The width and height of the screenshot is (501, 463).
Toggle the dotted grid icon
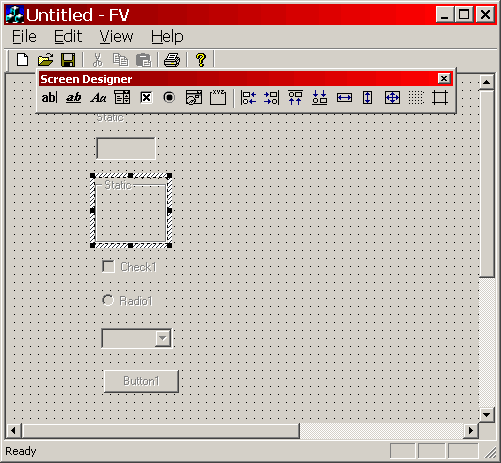click(x=416, y=98)
